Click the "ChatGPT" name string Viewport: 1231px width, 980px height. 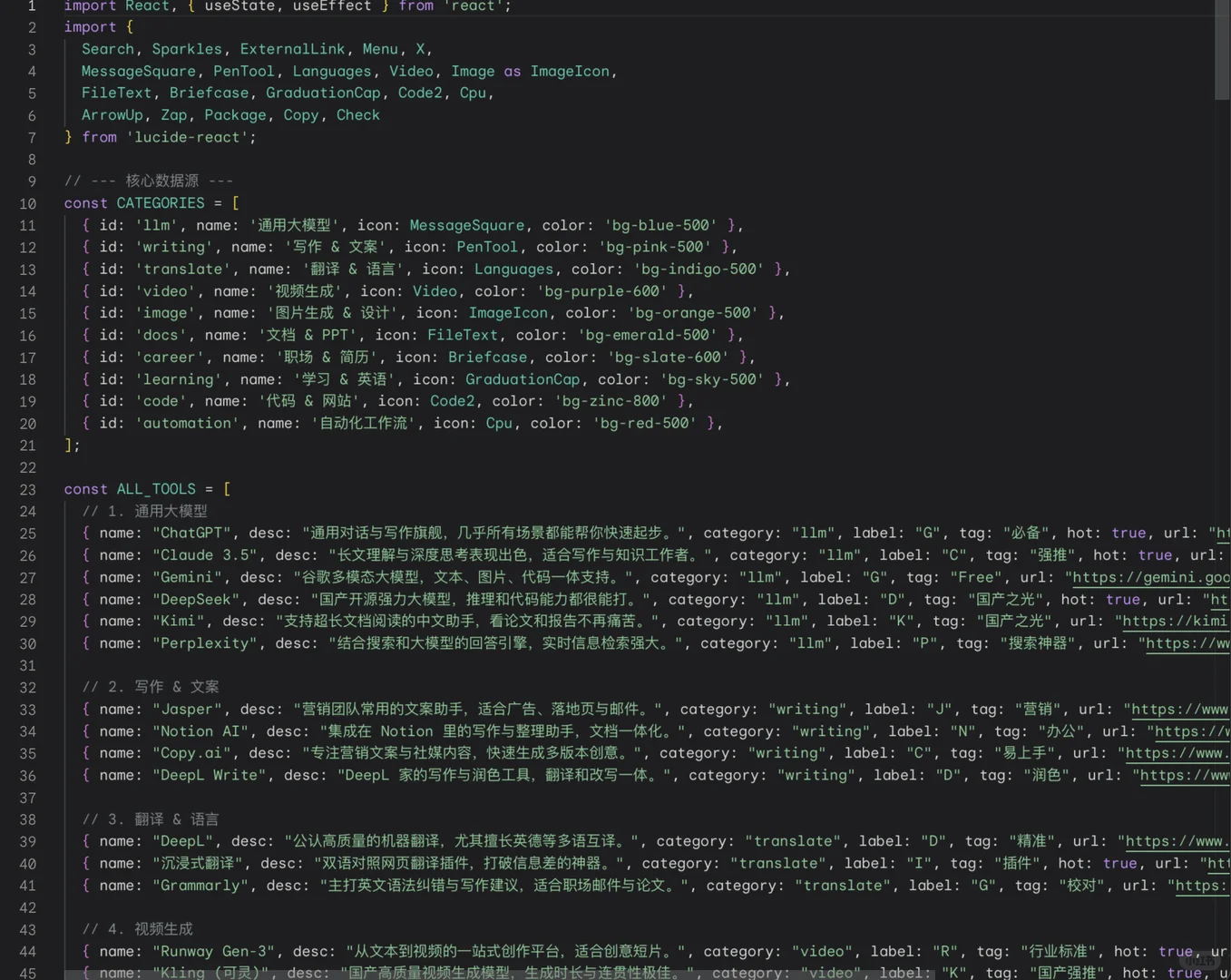[x=191, y=534]
